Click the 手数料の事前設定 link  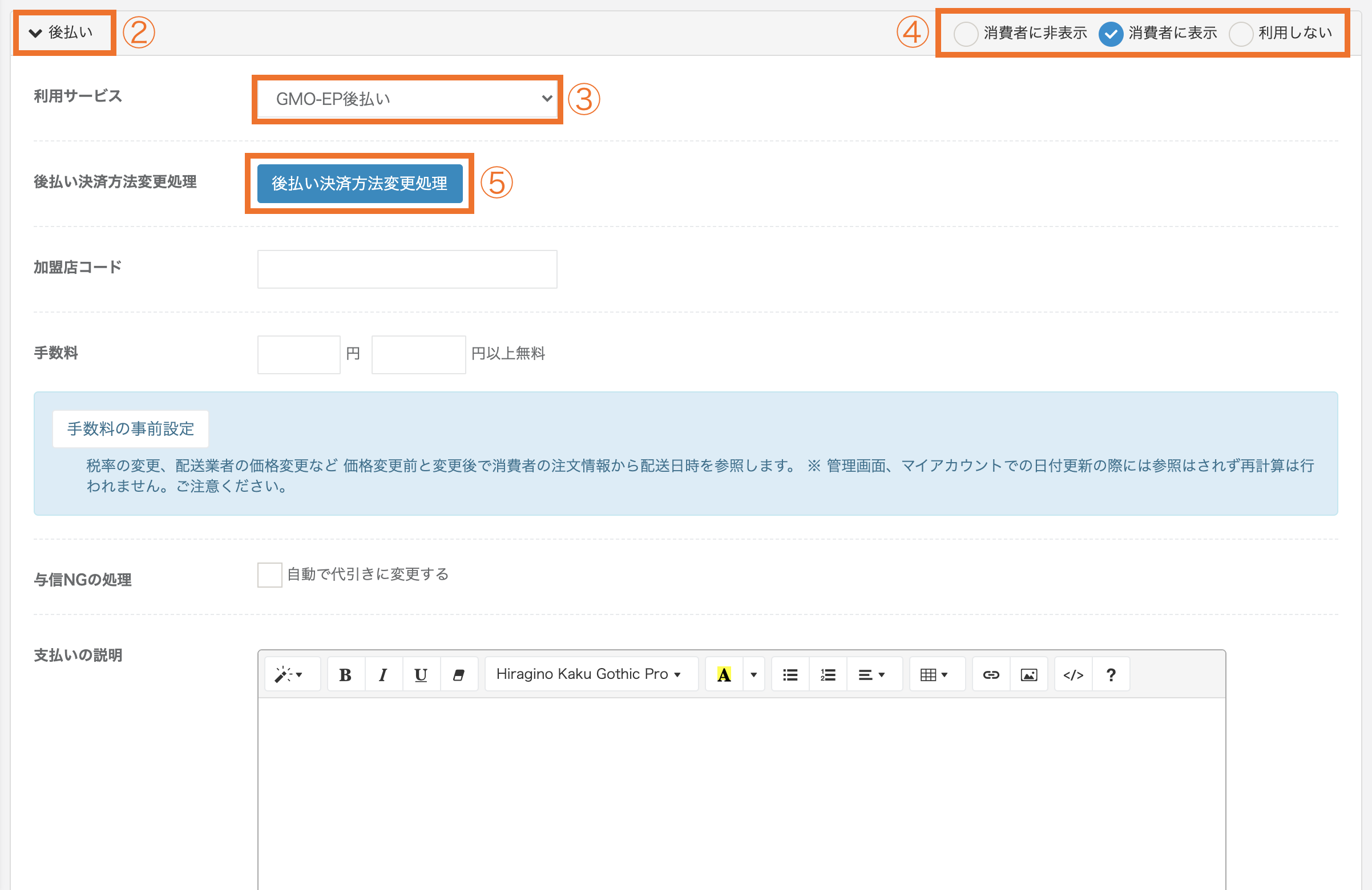coord(130,428)
